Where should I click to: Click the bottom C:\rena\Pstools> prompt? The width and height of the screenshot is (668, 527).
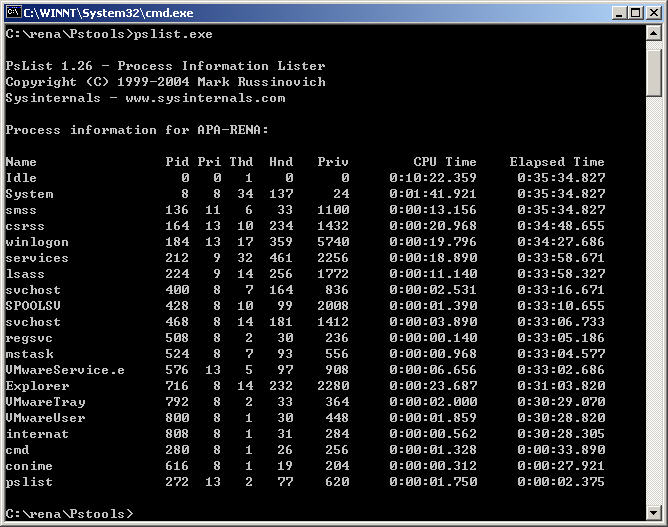69,514
